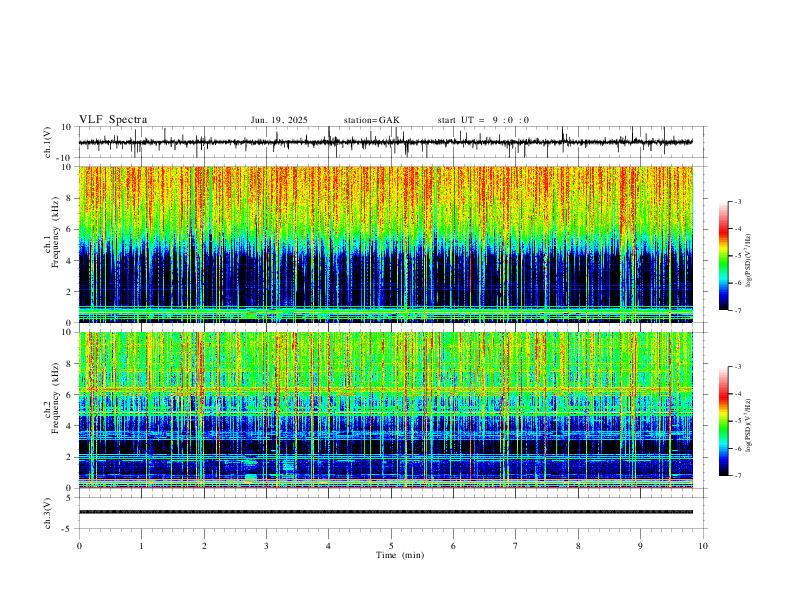Click time axis tick label "3"
Image resolution: width=792 pixels, height=612 pixels.
pos(266,546)
